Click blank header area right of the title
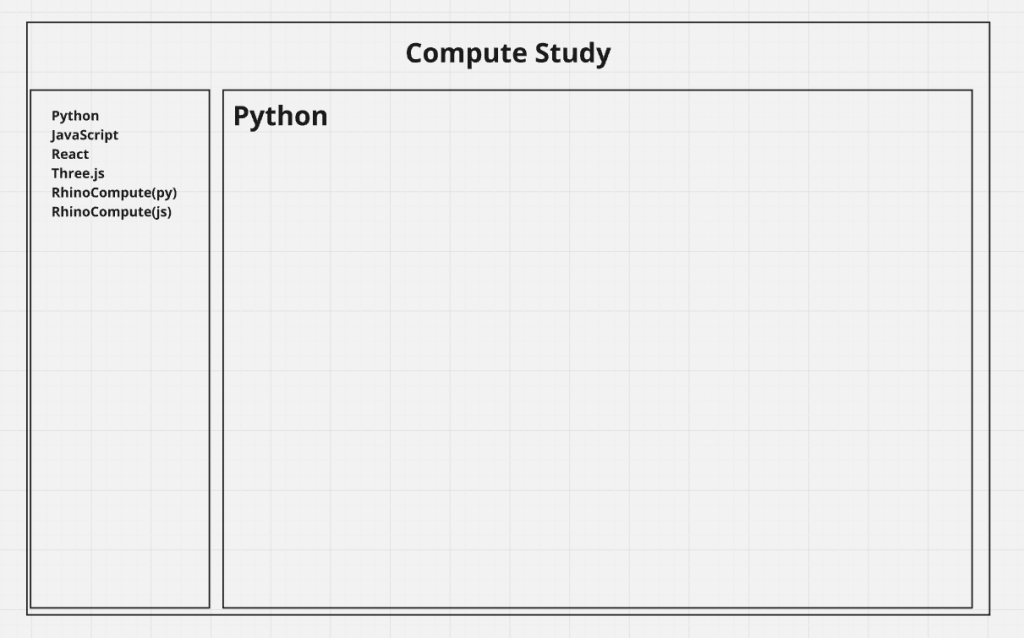The width and height of the screenshot is (1024, 638). coord(800,54)
